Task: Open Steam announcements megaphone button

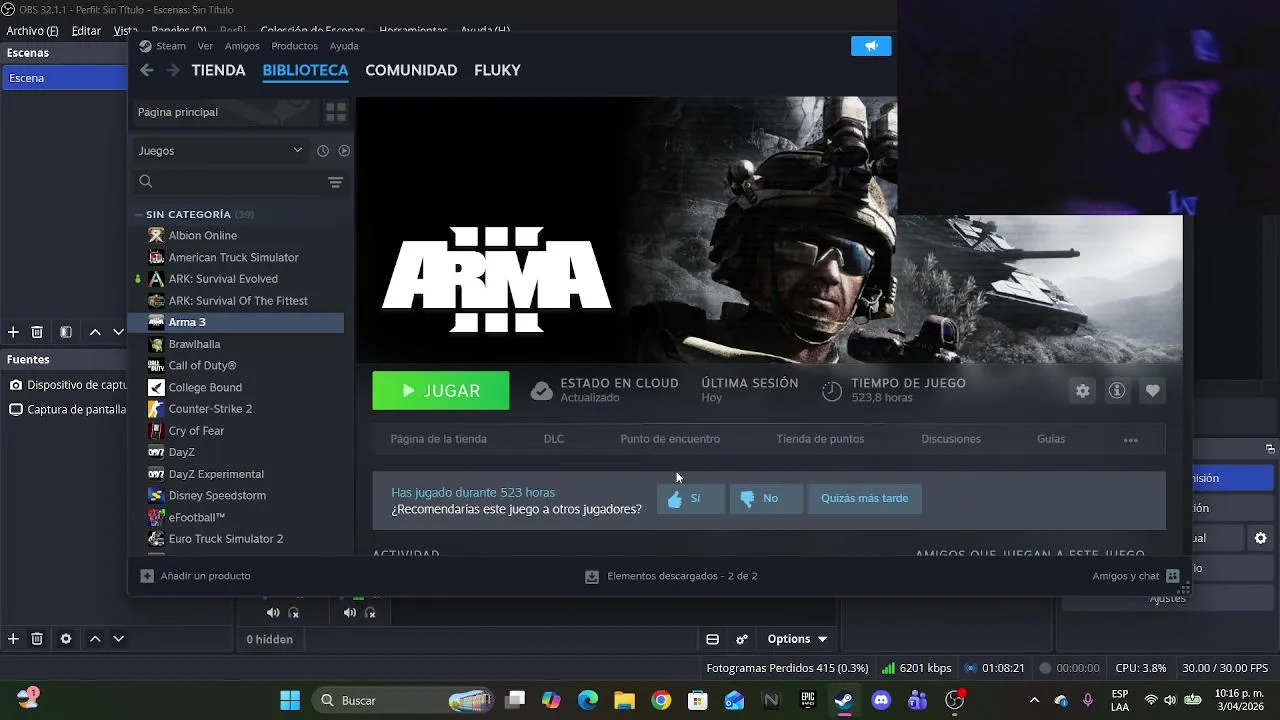Action: 871,46
